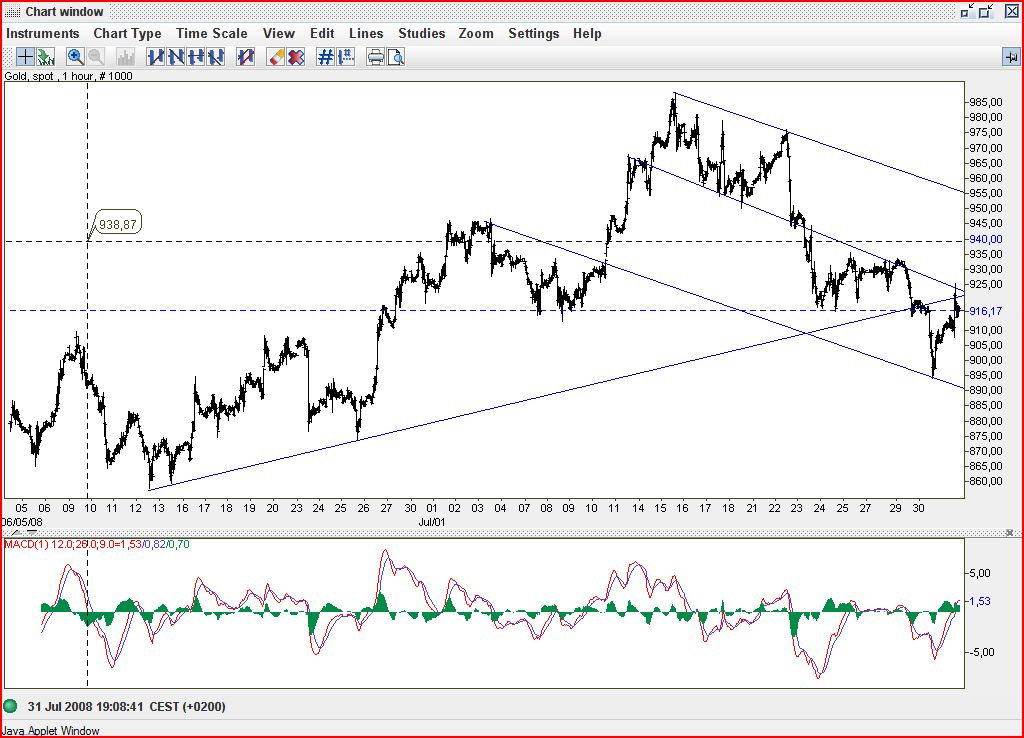Click the pin icon at the toolbar's right end
The height and width of the screenshot is (738, 1024).
click(1011, 57)
